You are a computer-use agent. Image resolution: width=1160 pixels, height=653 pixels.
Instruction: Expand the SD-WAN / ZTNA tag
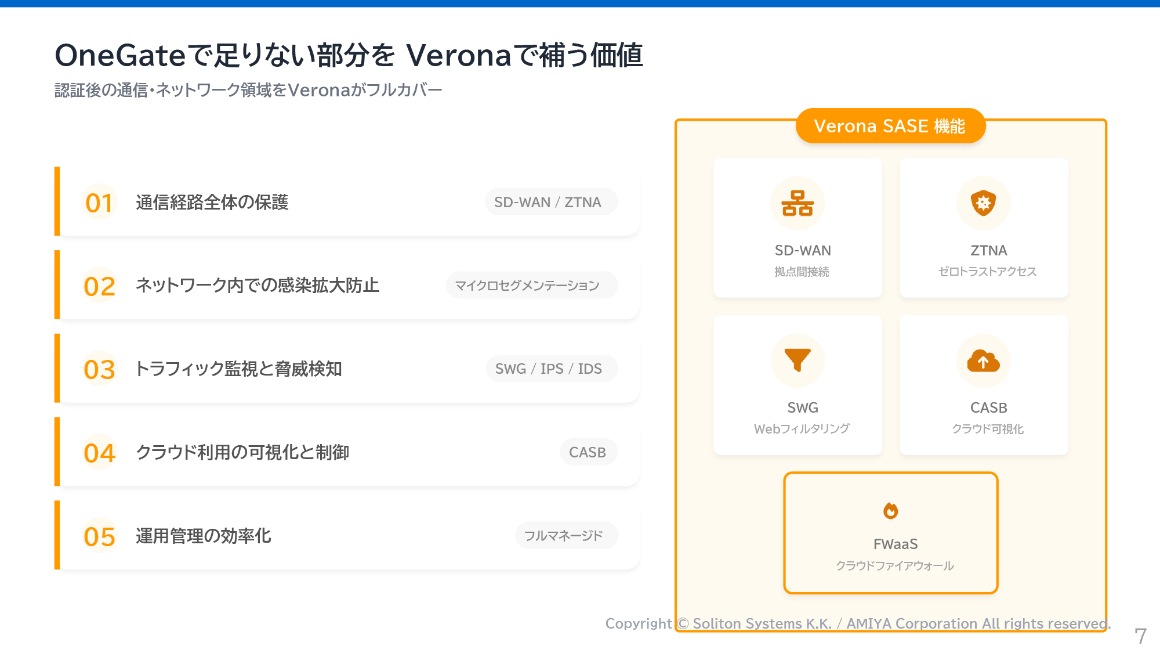pos(550,201)
